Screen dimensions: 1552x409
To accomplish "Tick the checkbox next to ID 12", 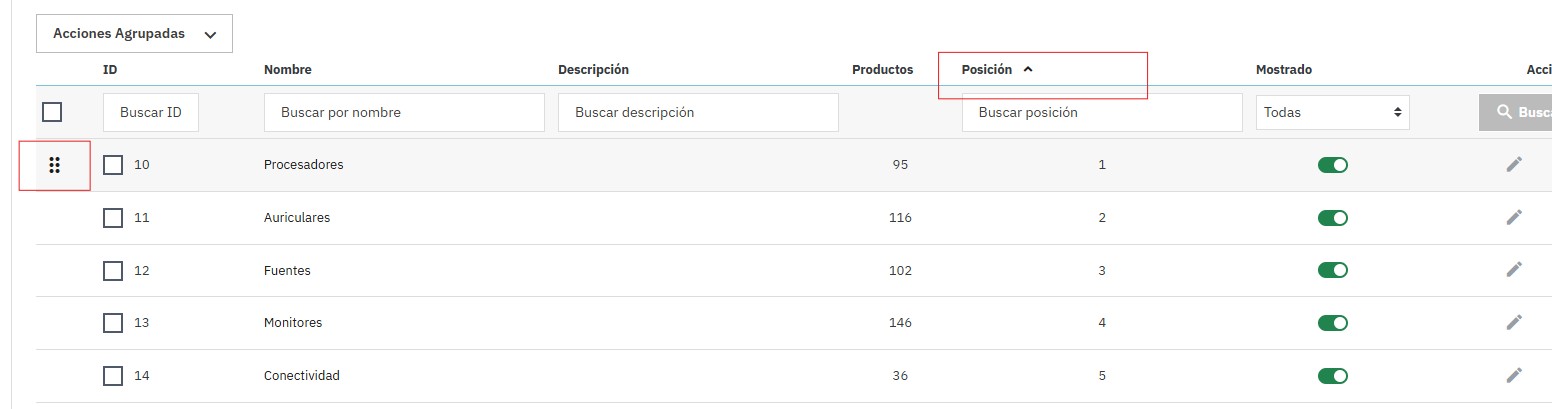I will point(113,270).
